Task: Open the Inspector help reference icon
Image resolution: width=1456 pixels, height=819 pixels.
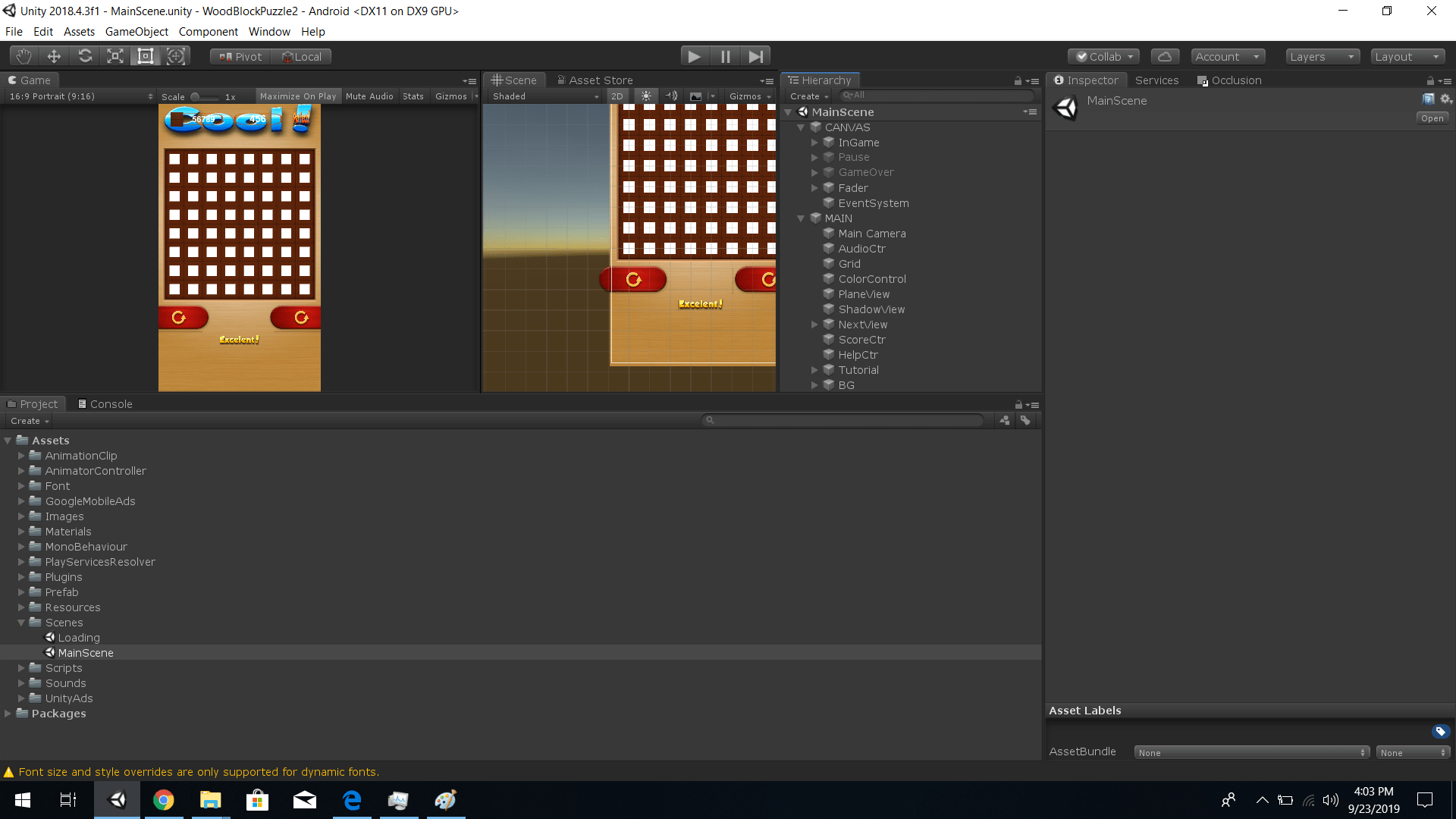Action: point(1429,99)
